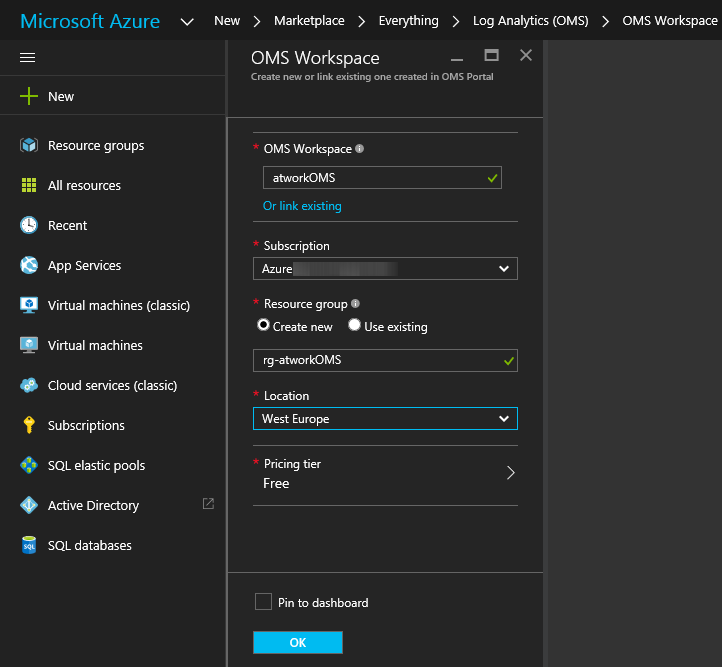Viewport: 722px width, 667px height.
Task: Open Log Analytics (OMS) breadcrumb item
Action: 530,20
